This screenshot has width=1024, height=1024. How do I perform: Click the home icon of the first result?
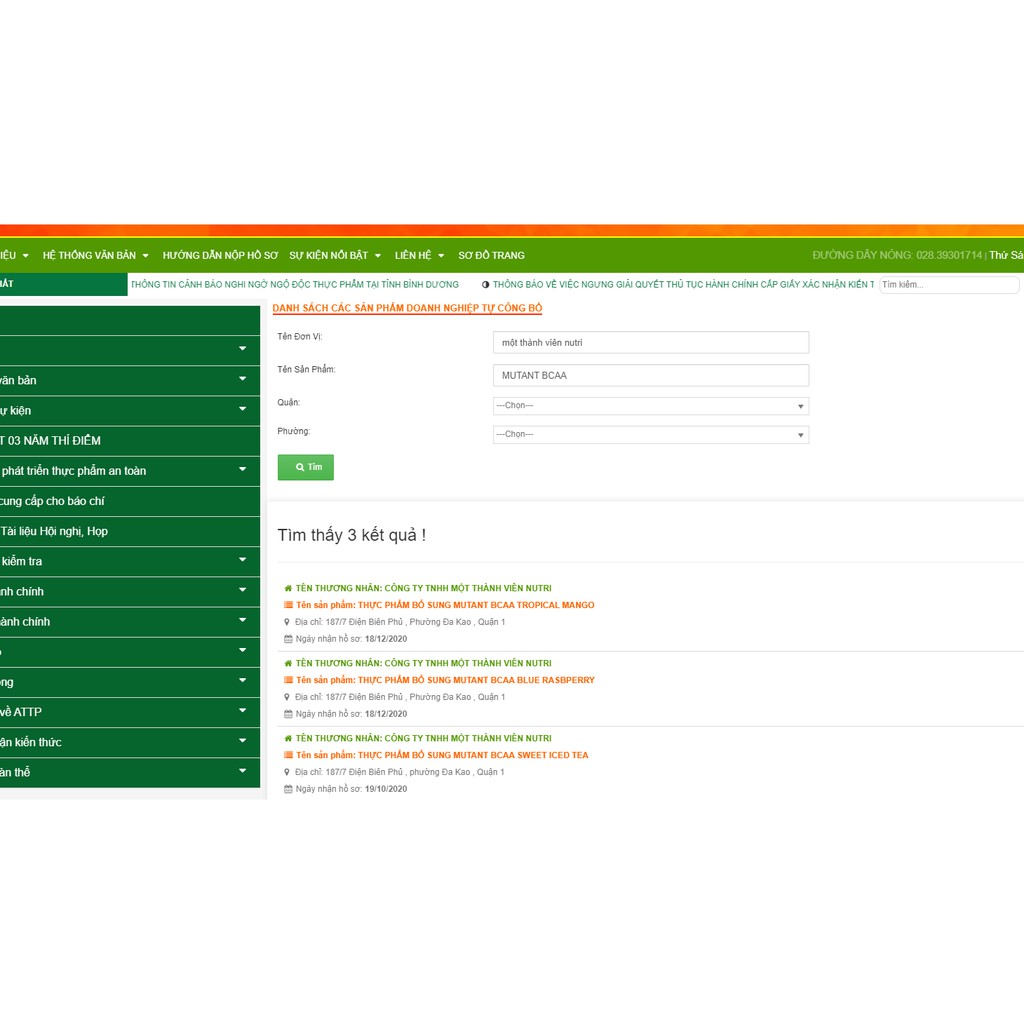coord(288,588)
